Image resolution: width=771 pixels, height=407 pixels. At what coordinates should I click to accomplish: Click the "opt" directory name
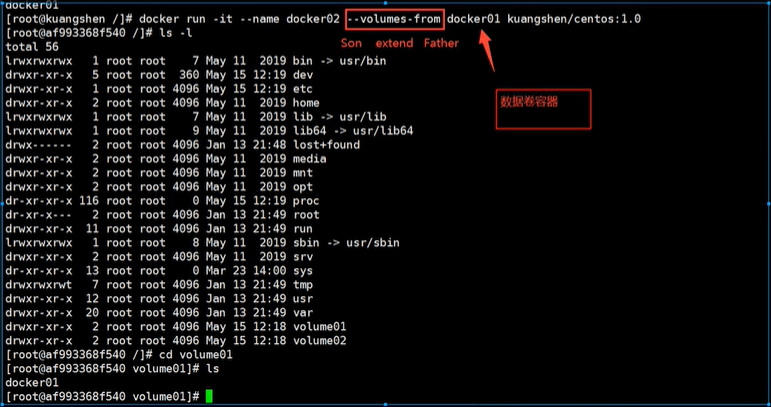click(302, 187)
